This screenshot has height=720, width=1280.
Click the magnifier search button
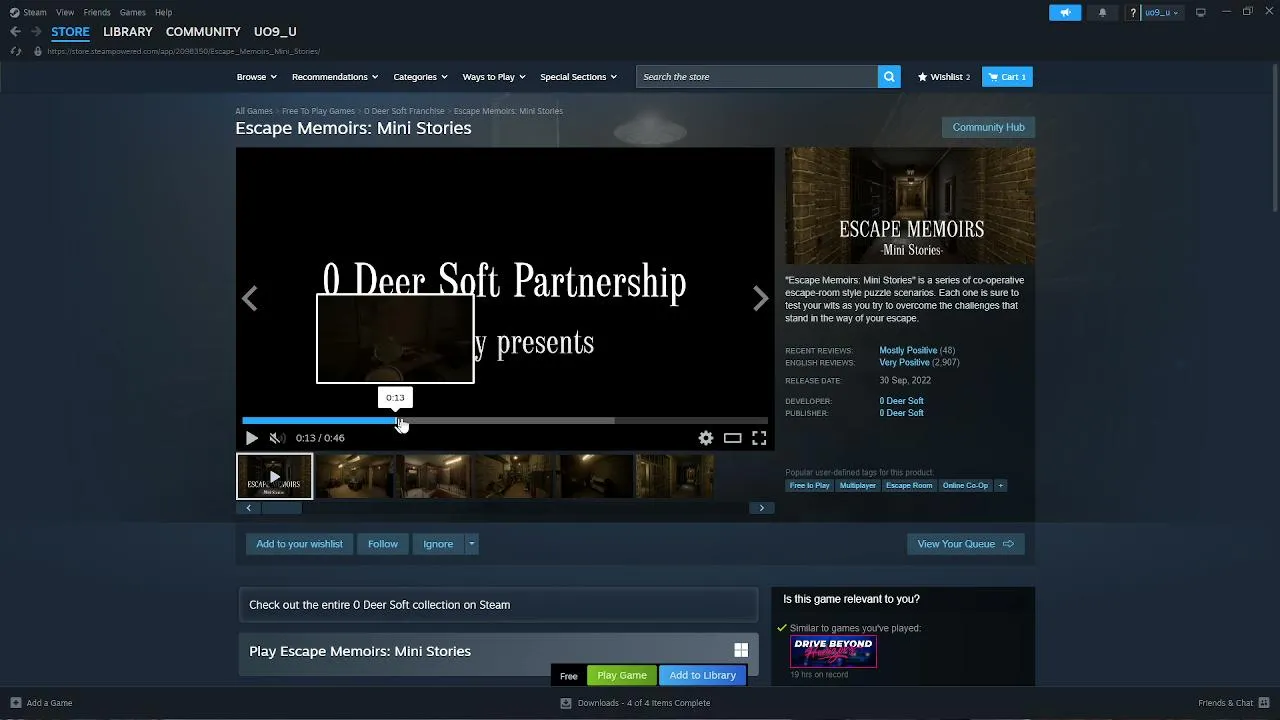[889, 77]
